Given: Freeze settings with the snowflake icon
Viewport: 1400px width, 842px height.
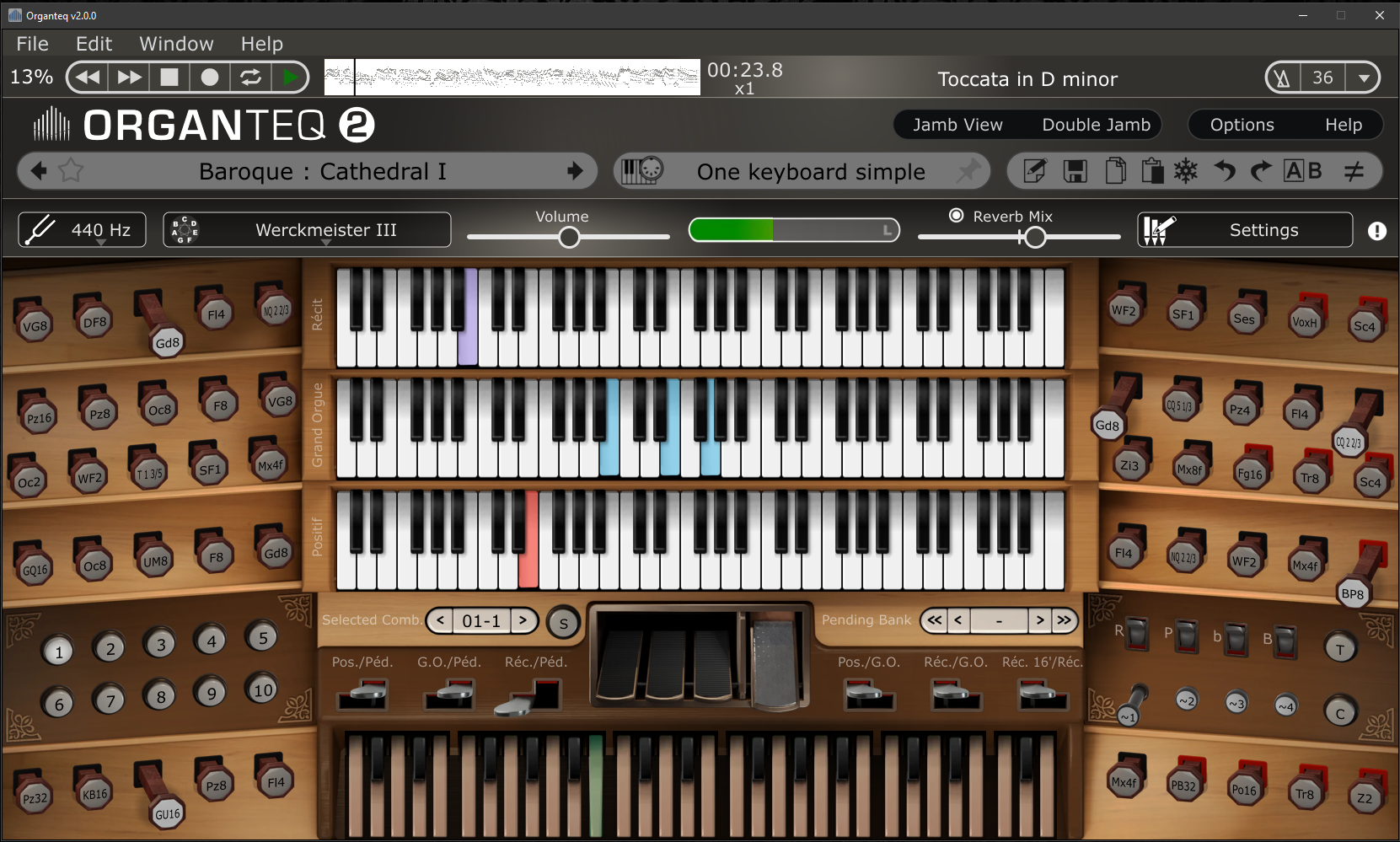Looking at the screenshot, I should point(1184,170).
